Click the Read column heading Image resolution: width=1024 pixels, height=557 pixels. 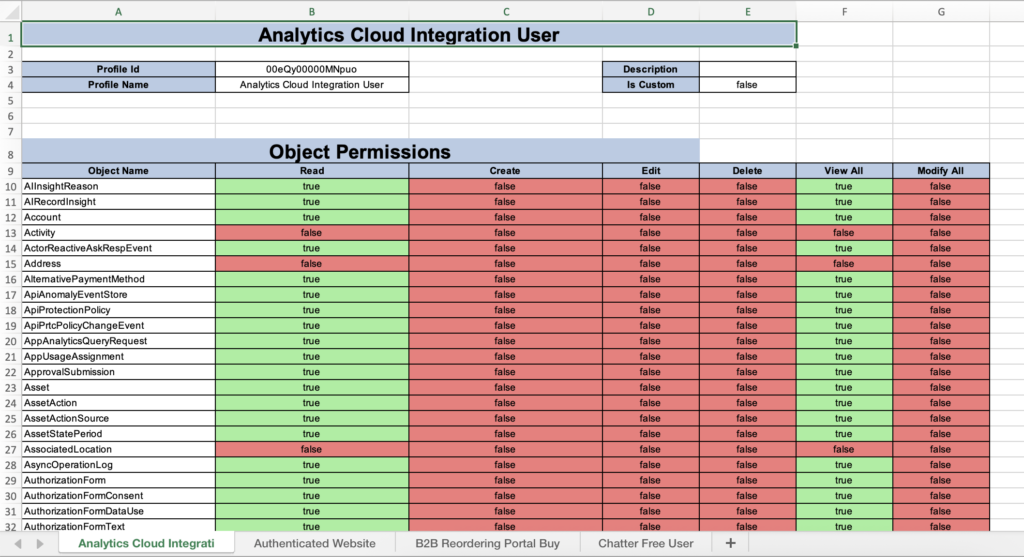(312, 171)
